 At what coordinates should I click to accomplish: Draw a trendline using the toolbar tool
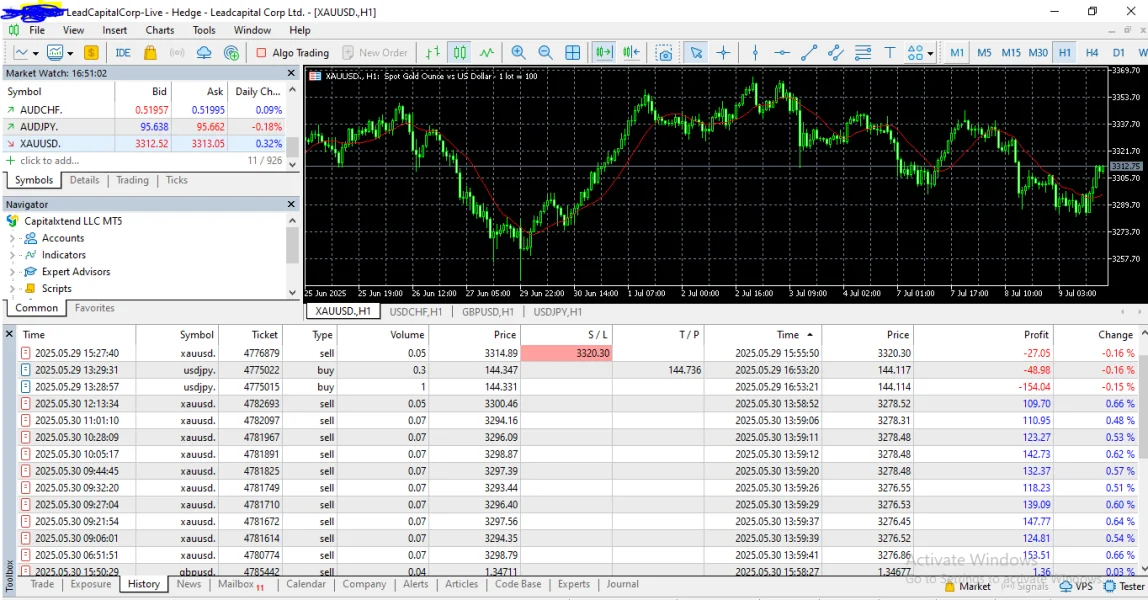click(809, 53)
